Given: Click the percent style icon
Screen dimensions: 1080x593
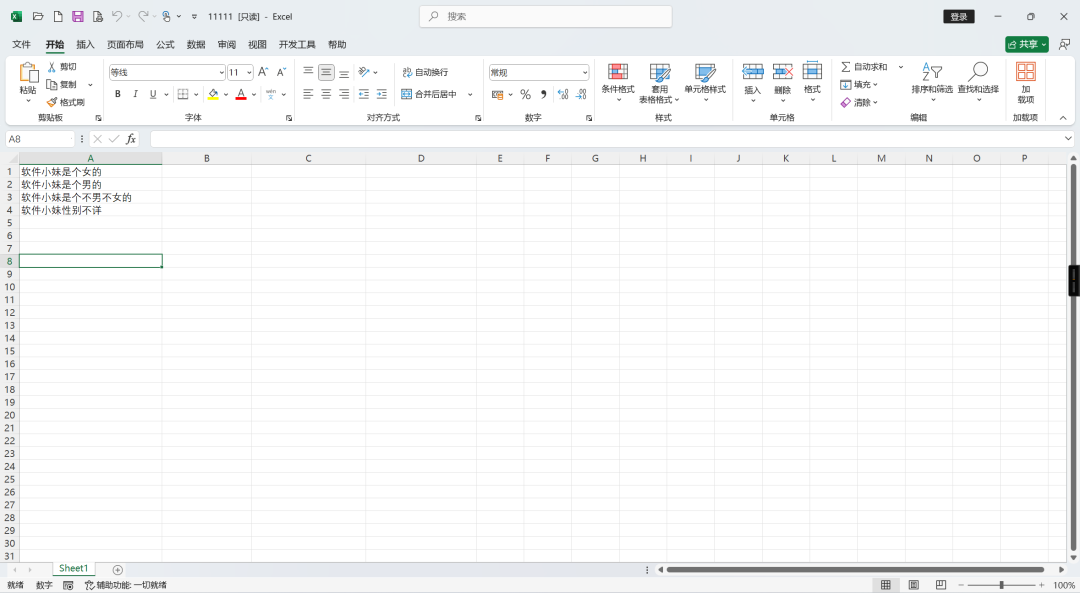Looking at the screenshot, I should tap(525, 94).
